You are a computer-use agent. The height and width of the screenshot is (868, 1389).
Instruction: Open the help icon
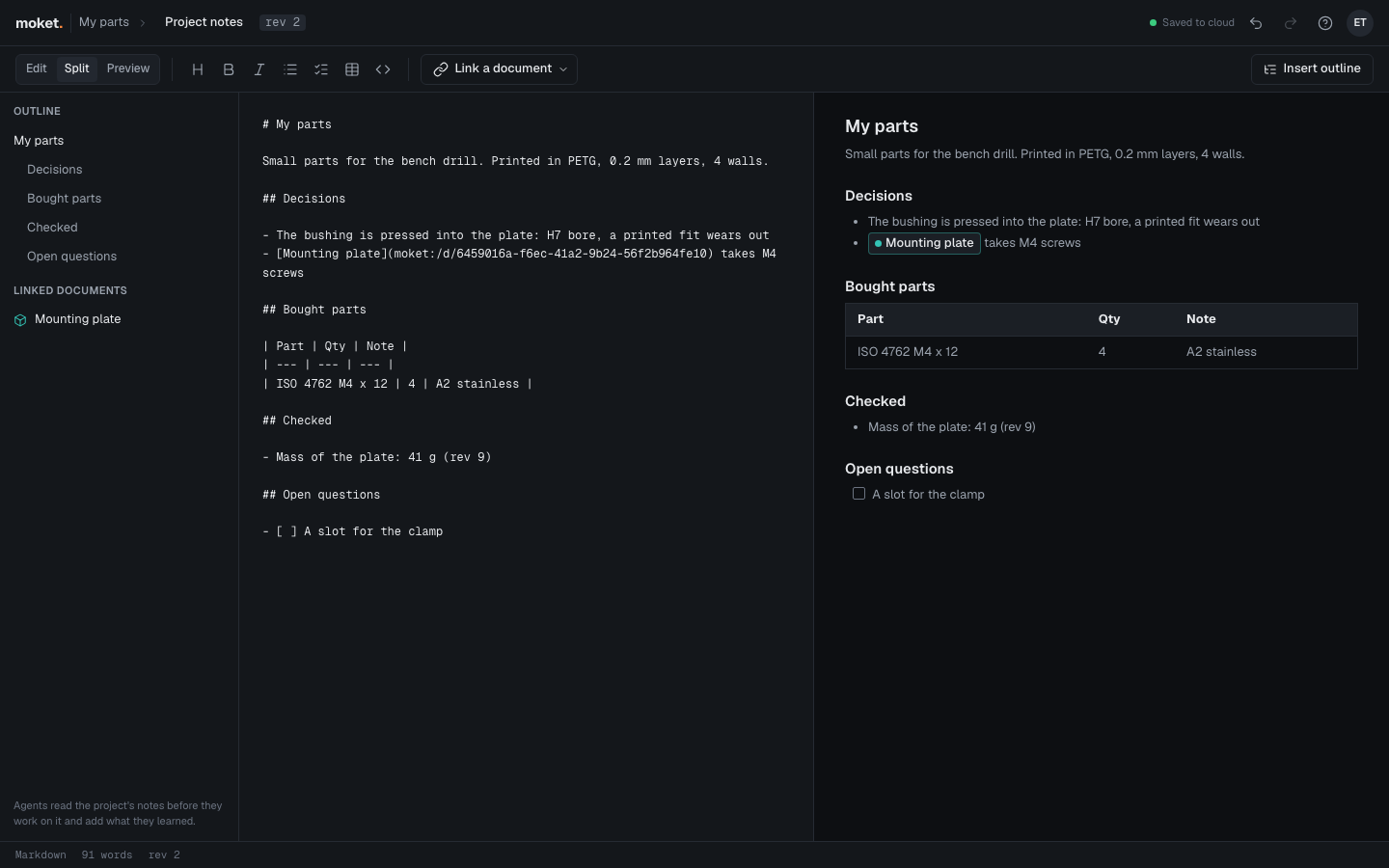coord(1325,23)
